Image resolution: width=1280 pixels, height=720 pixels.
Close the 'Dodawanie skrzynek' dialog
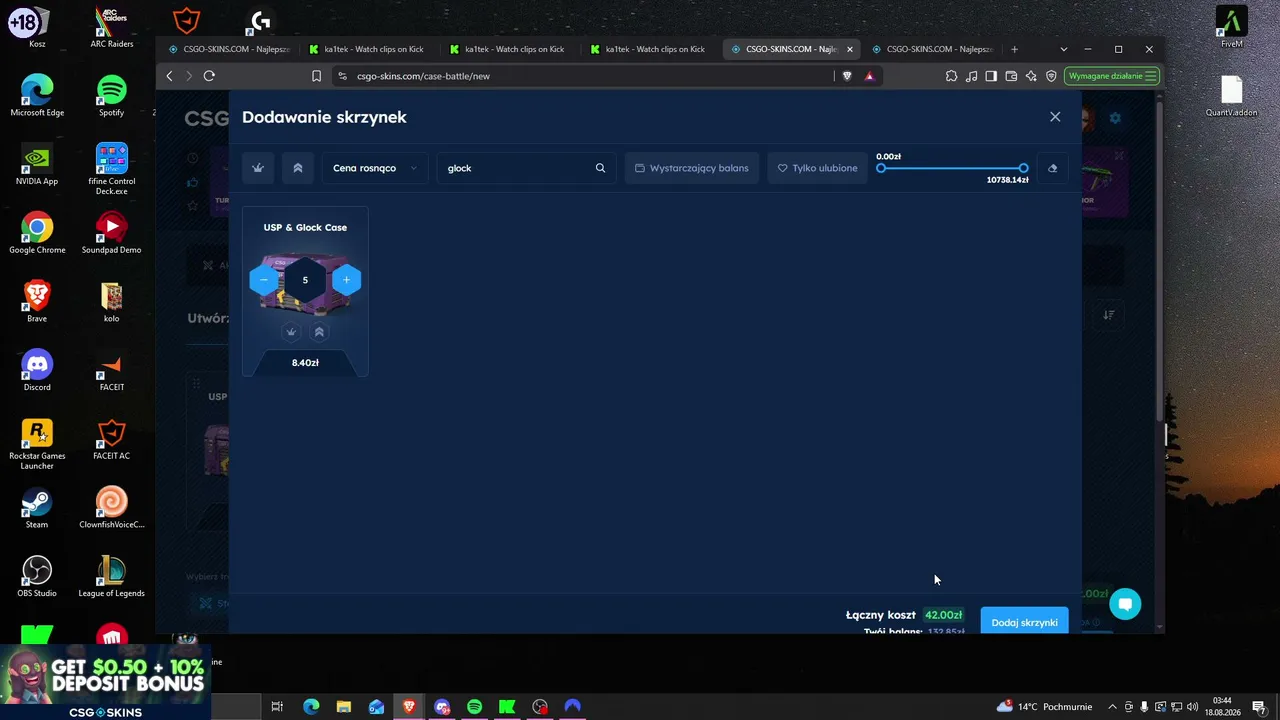1055,117
